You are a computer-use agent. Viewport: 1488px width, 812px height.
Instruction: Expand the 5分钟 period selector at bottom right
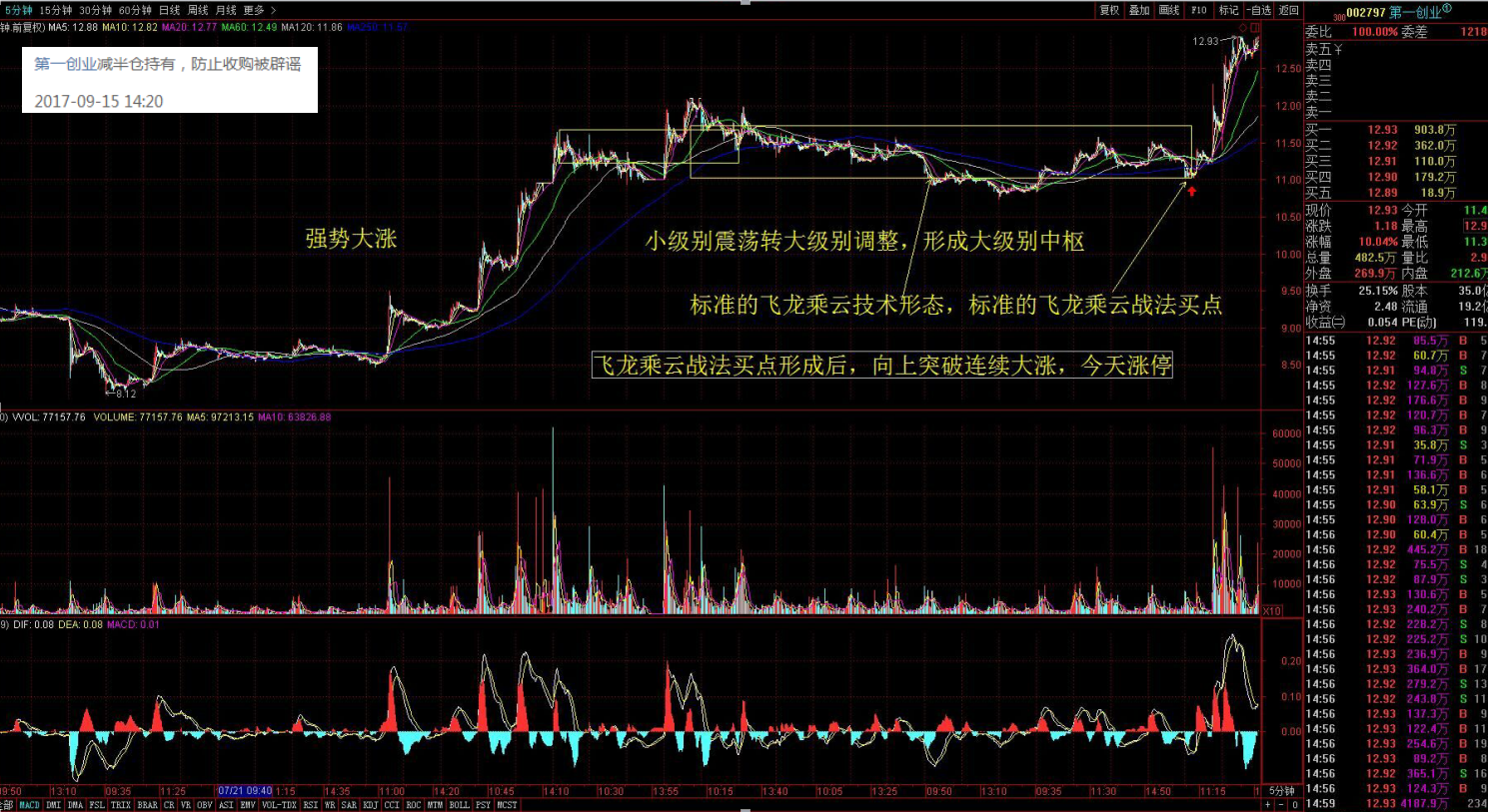1281,791
